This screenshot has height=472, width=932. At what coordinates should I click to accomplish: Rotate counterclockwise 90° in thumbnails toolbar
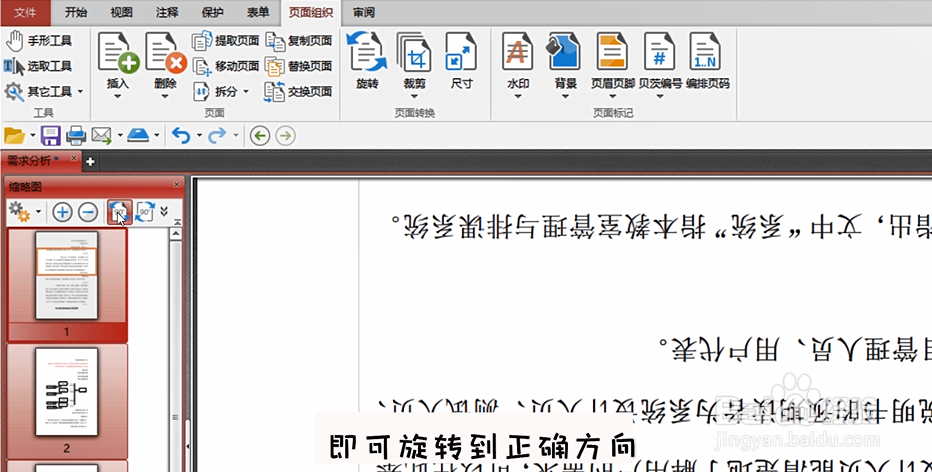[x=119, y=212]
